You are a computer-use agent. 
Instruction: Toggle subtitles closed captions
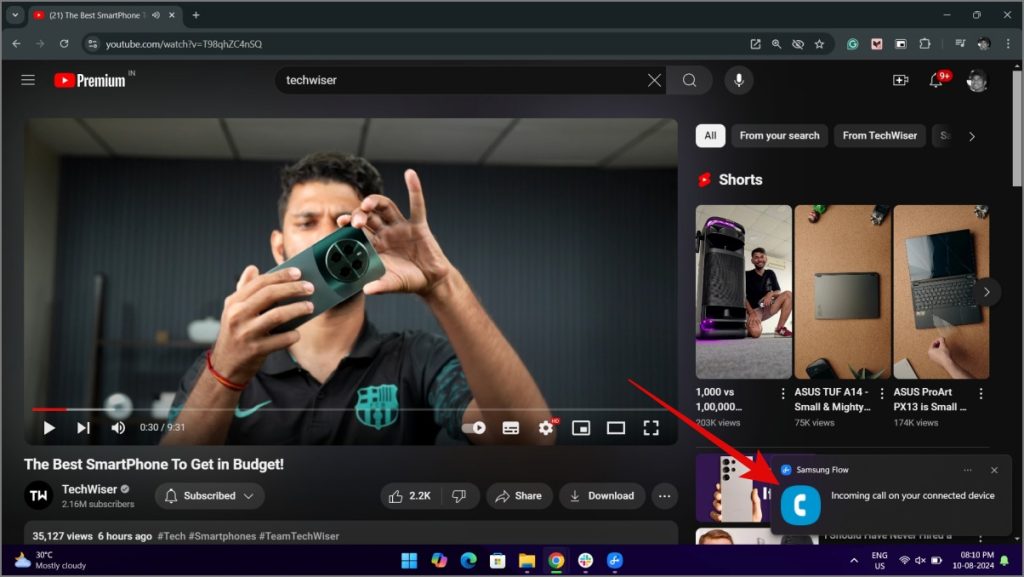pyautogui.click(x=511, y=428)
